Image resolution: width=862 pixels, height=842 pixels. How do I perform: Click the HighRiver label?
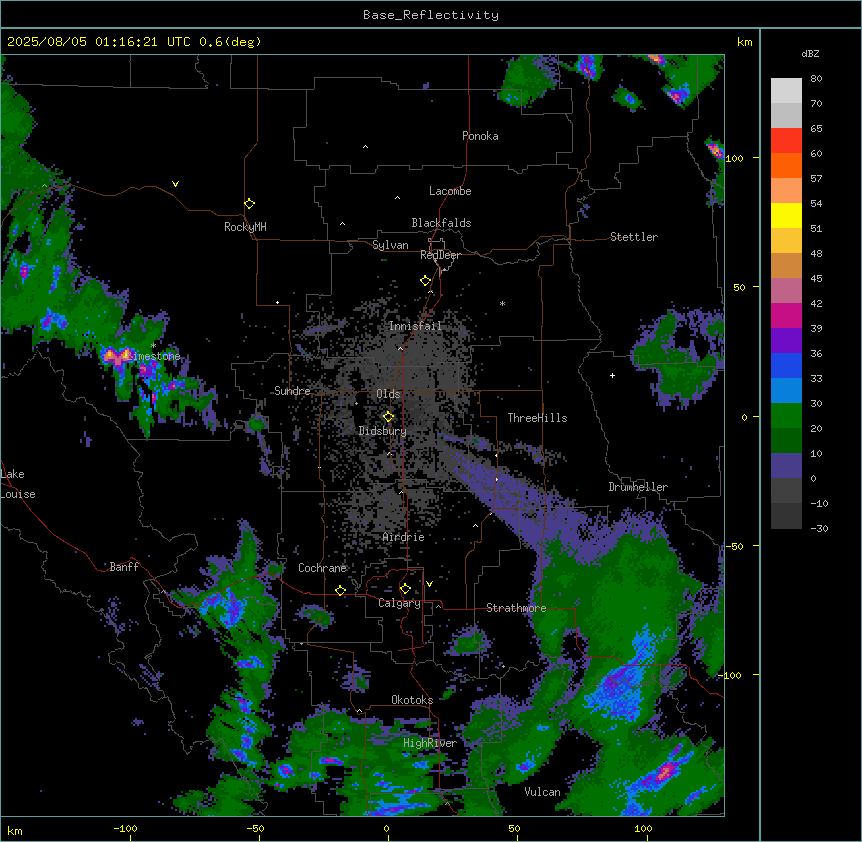pos(430,743)
